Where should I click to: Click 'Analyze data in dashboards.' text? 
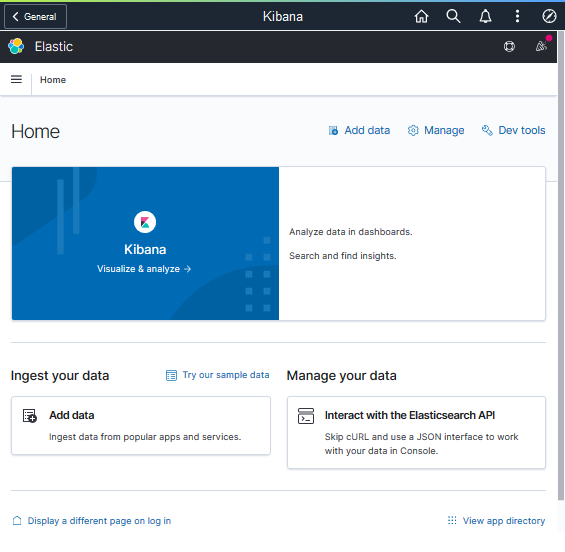pyautogui.click(x=351, y=232)
